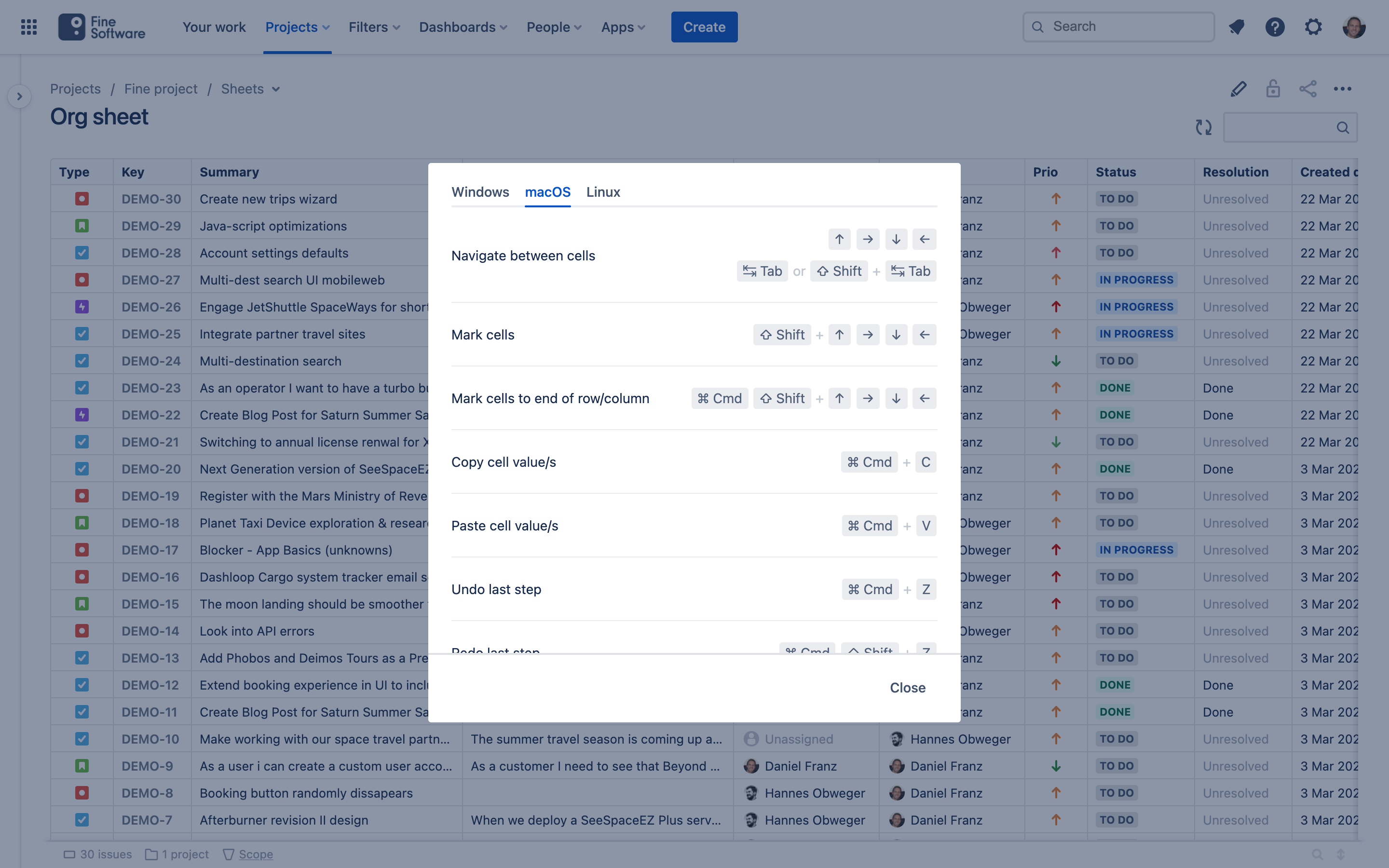
Task: Open the notifications icon in header
Action: (1236, 27)
